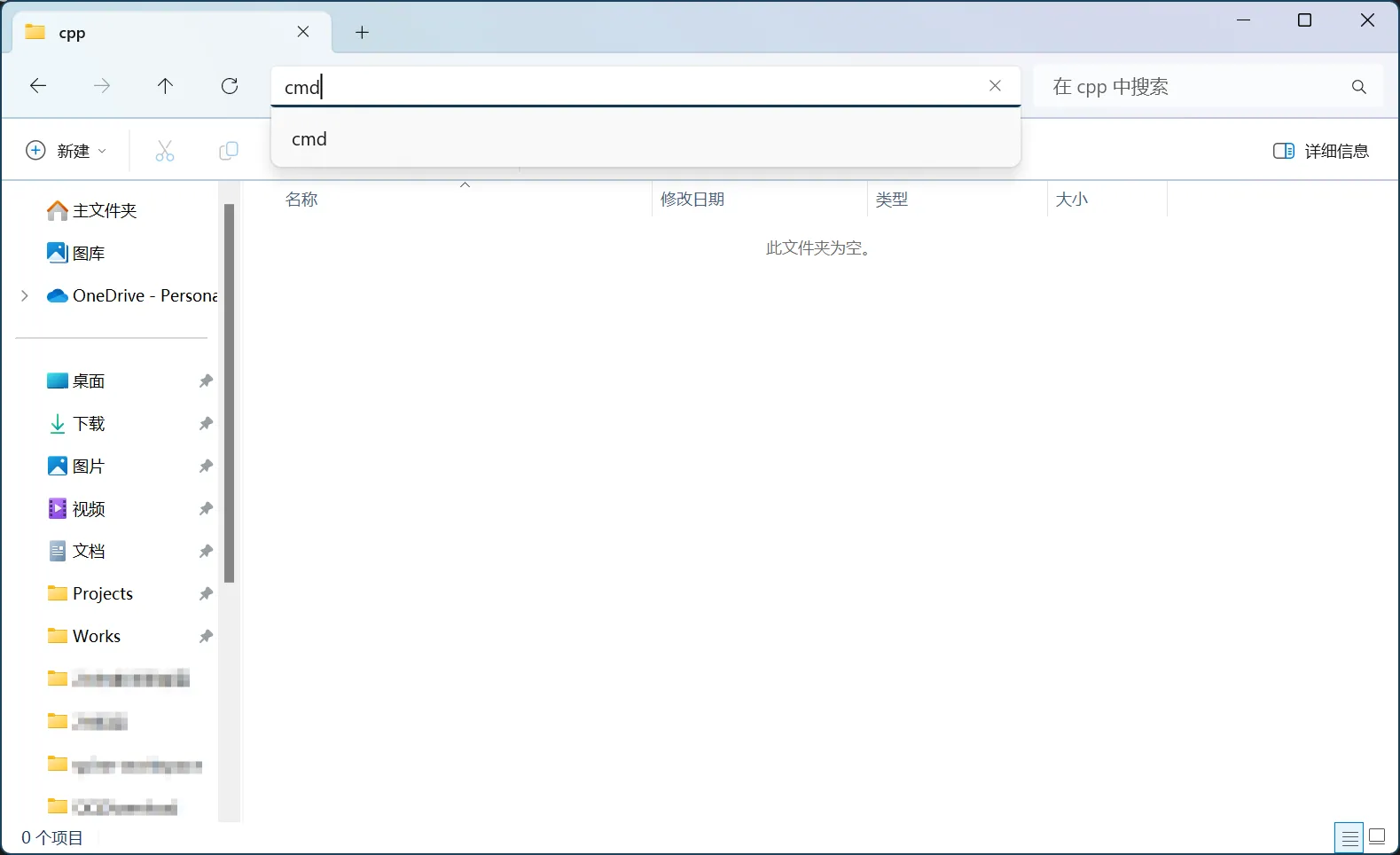Close the cpp tab

click(x=303, y=32)
